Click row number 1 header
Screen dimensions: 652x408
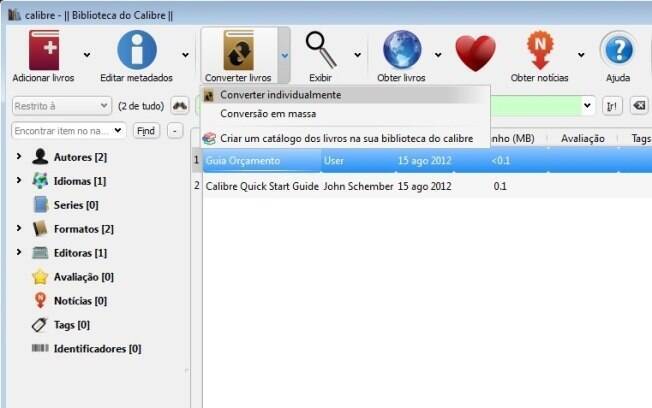197,160
